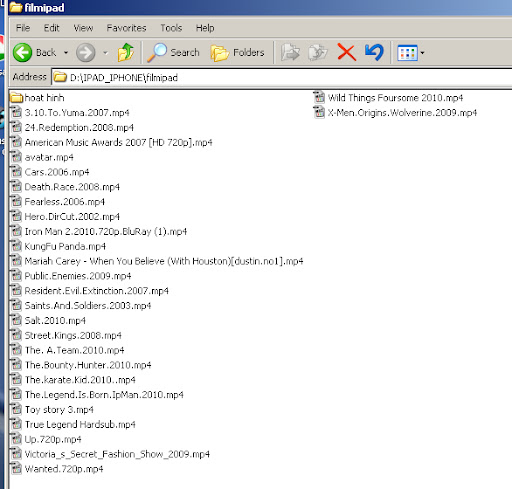Open the Forward history dropdown arrow
This screenshot has height=489, width=512.
(x=105, y=53)
